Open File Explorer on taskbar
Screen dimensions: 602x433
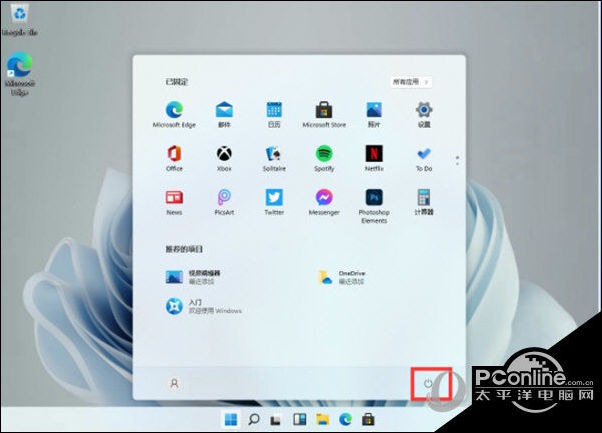(x=322, y=420)
